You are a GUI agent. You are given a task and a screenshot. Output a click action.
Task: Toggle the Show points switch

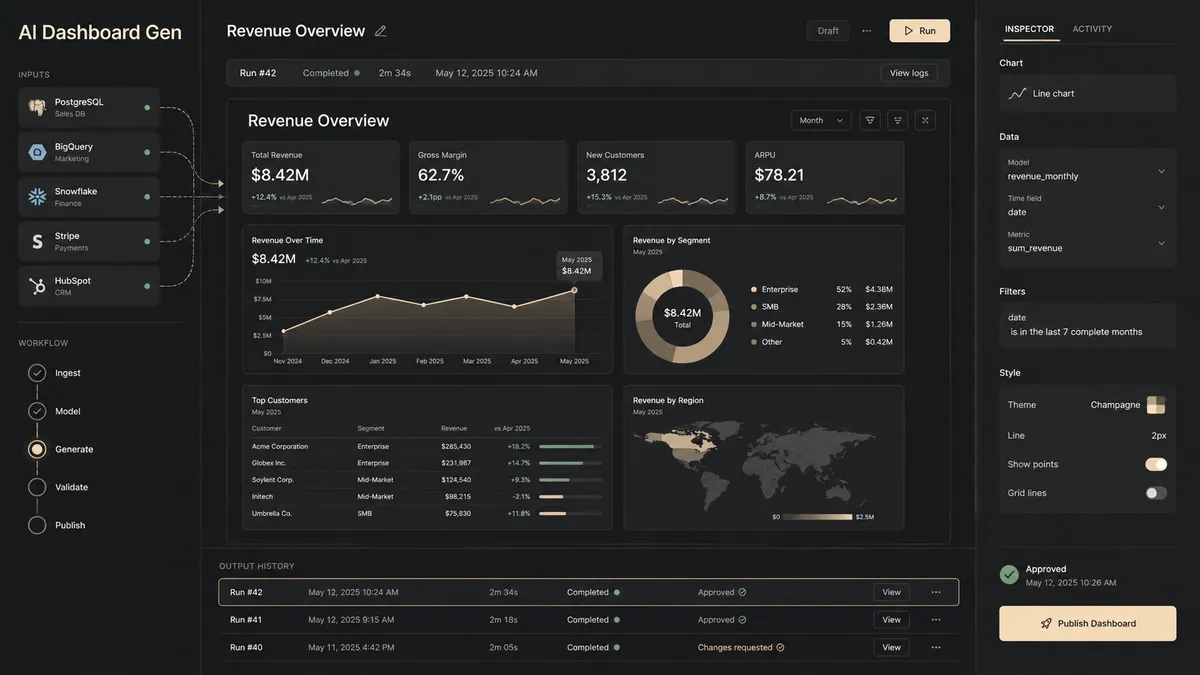tap(1156, 464)
